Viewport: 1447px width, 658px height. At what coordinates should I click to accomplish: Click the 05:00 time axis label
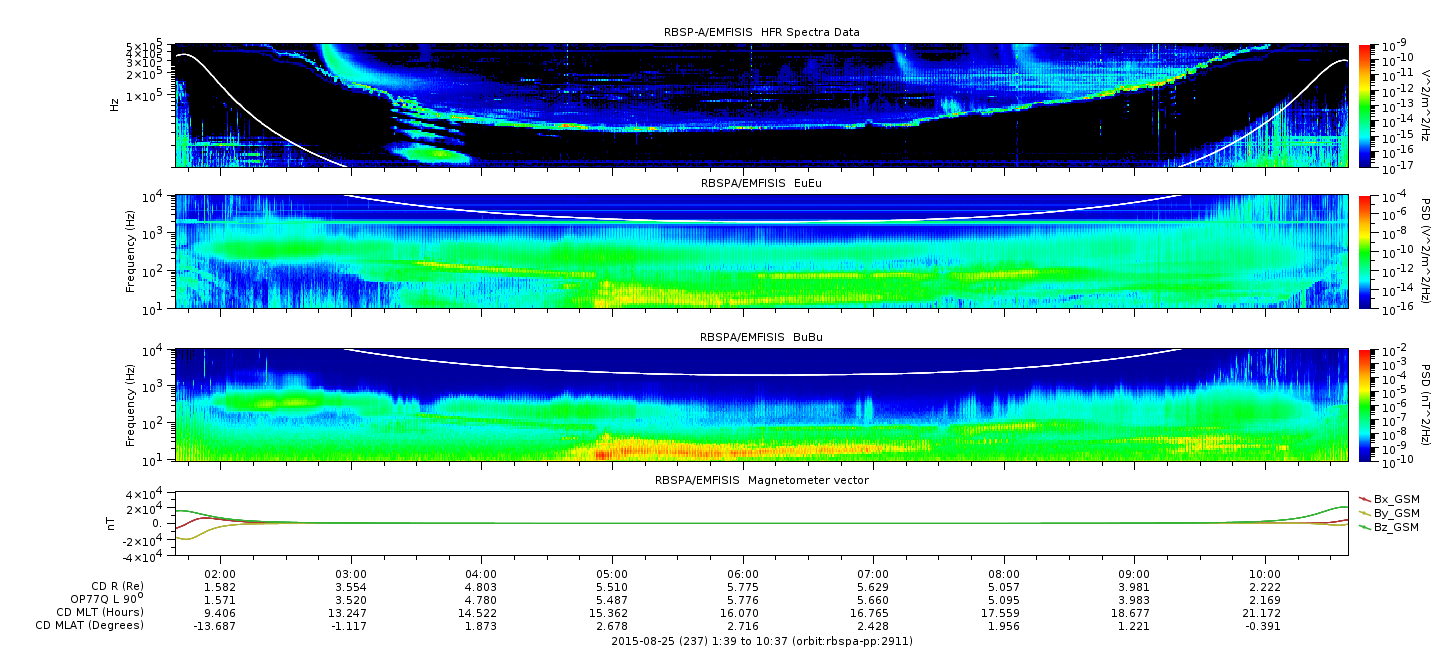(x=612, y=572)
